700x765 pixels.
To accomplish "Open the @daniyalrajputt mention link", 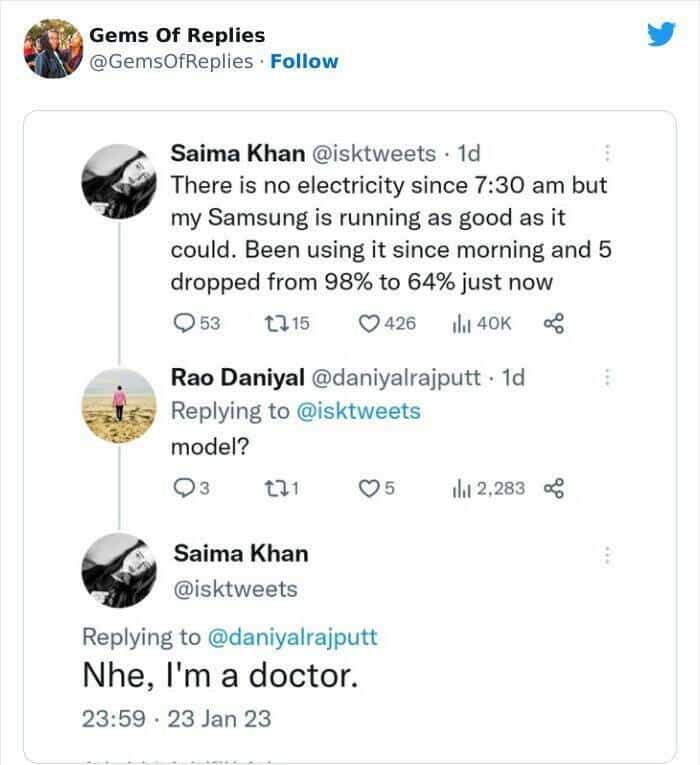I will pos(292,636).
